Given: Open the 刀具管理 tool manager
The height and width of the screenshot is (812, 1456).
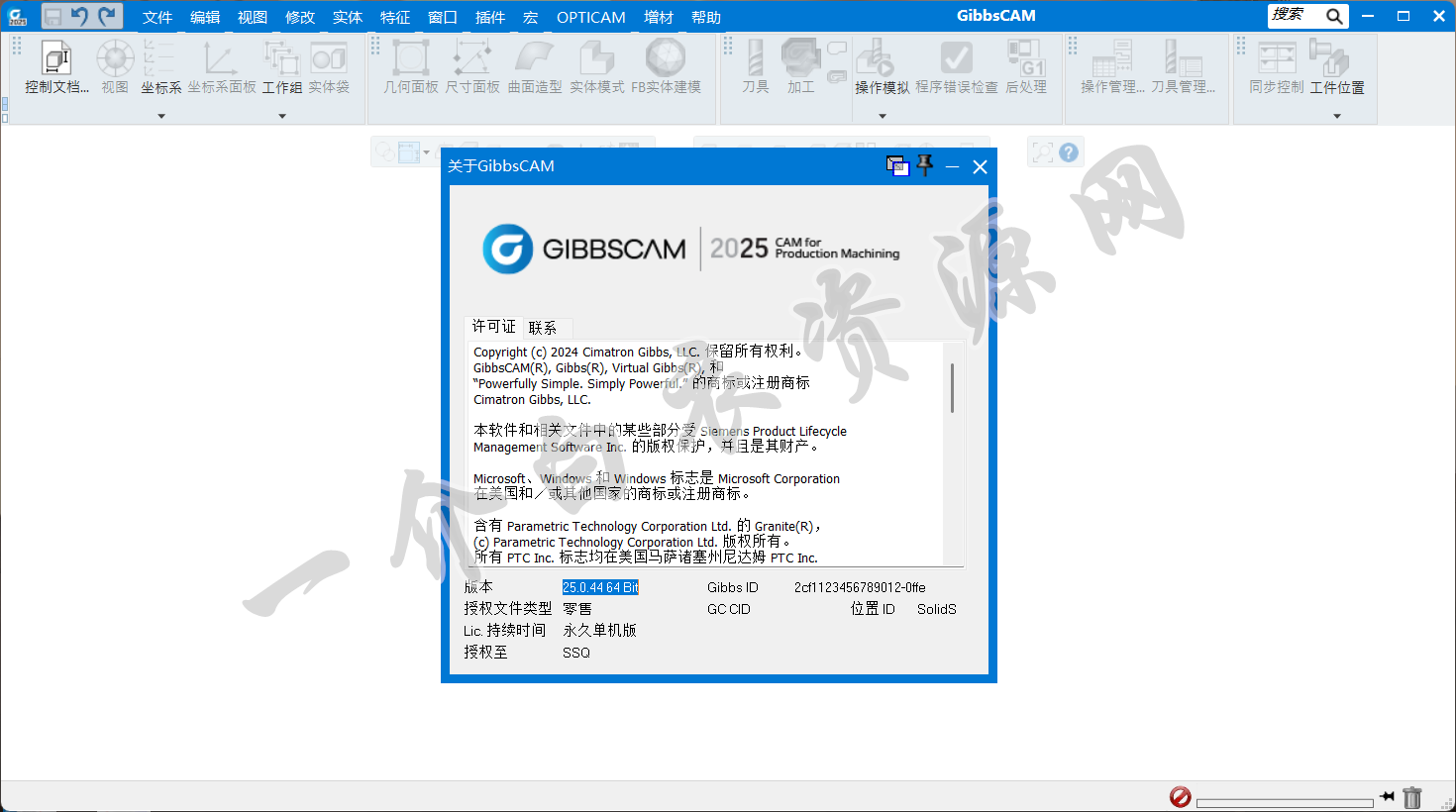Looking at the screenshot, I should click(x=1183, y=67).
